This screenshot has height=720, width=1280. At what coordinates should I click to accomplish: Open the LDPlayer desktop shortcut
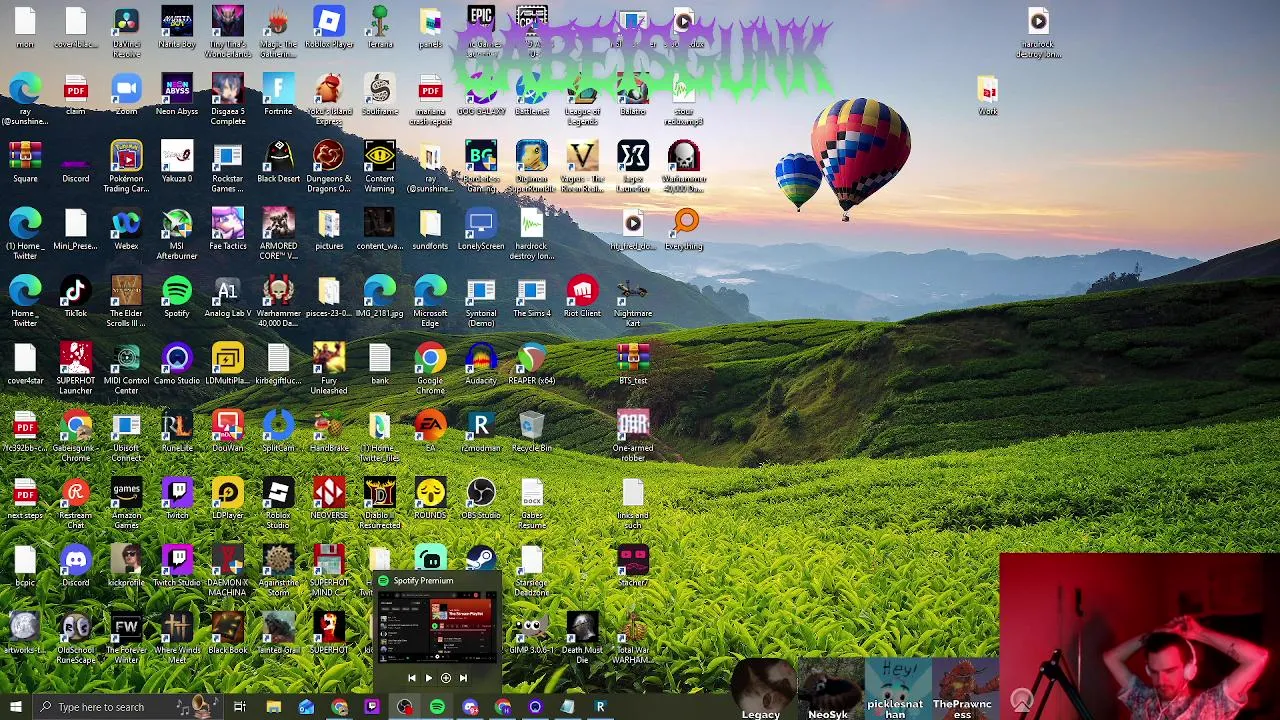228,499
